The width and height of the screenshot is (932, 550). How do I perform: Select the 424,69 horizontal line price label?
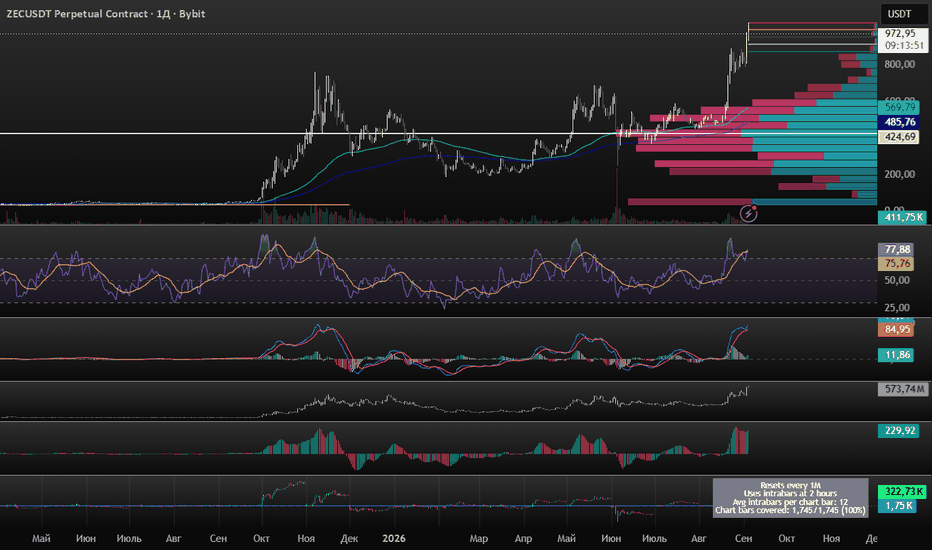tap(899, 137)
